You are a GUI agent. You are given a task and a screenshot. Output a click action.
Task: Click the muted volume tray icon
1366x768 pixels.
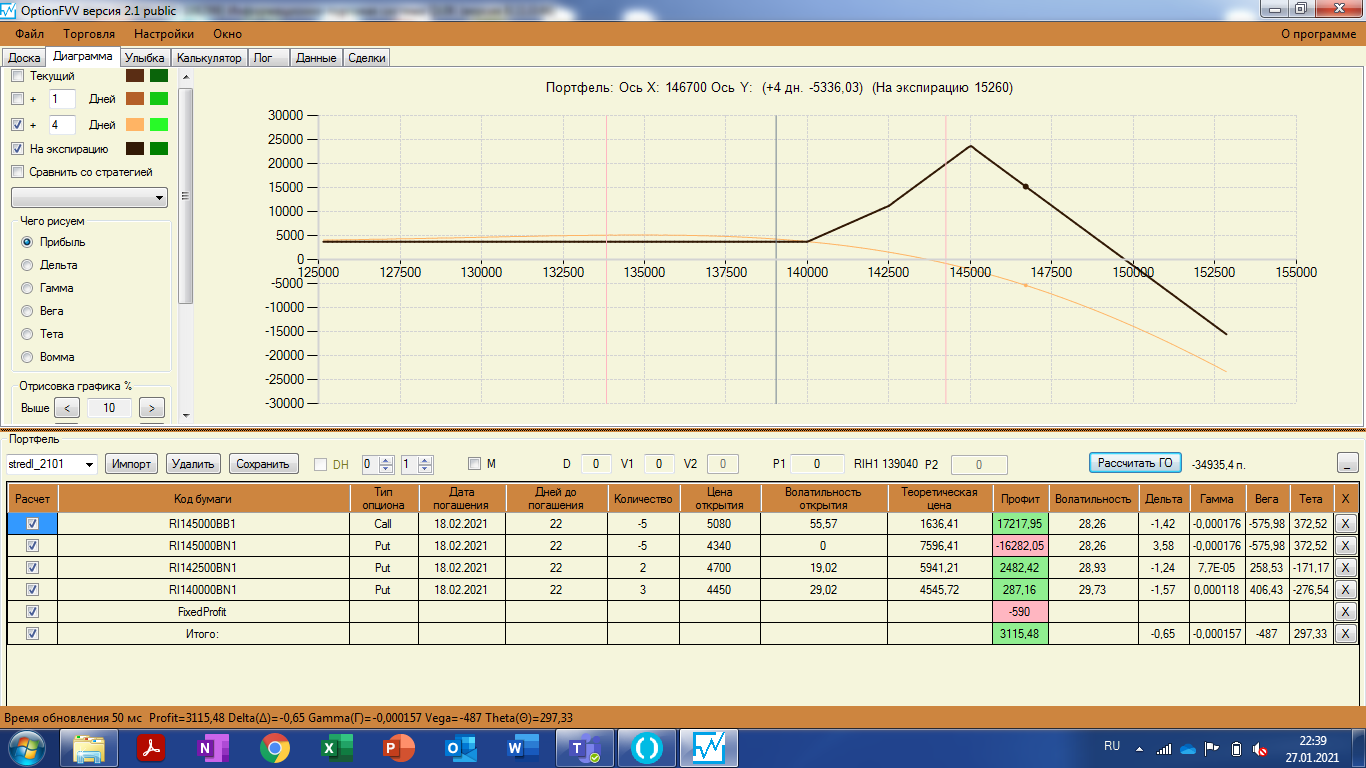point(1261,748)
